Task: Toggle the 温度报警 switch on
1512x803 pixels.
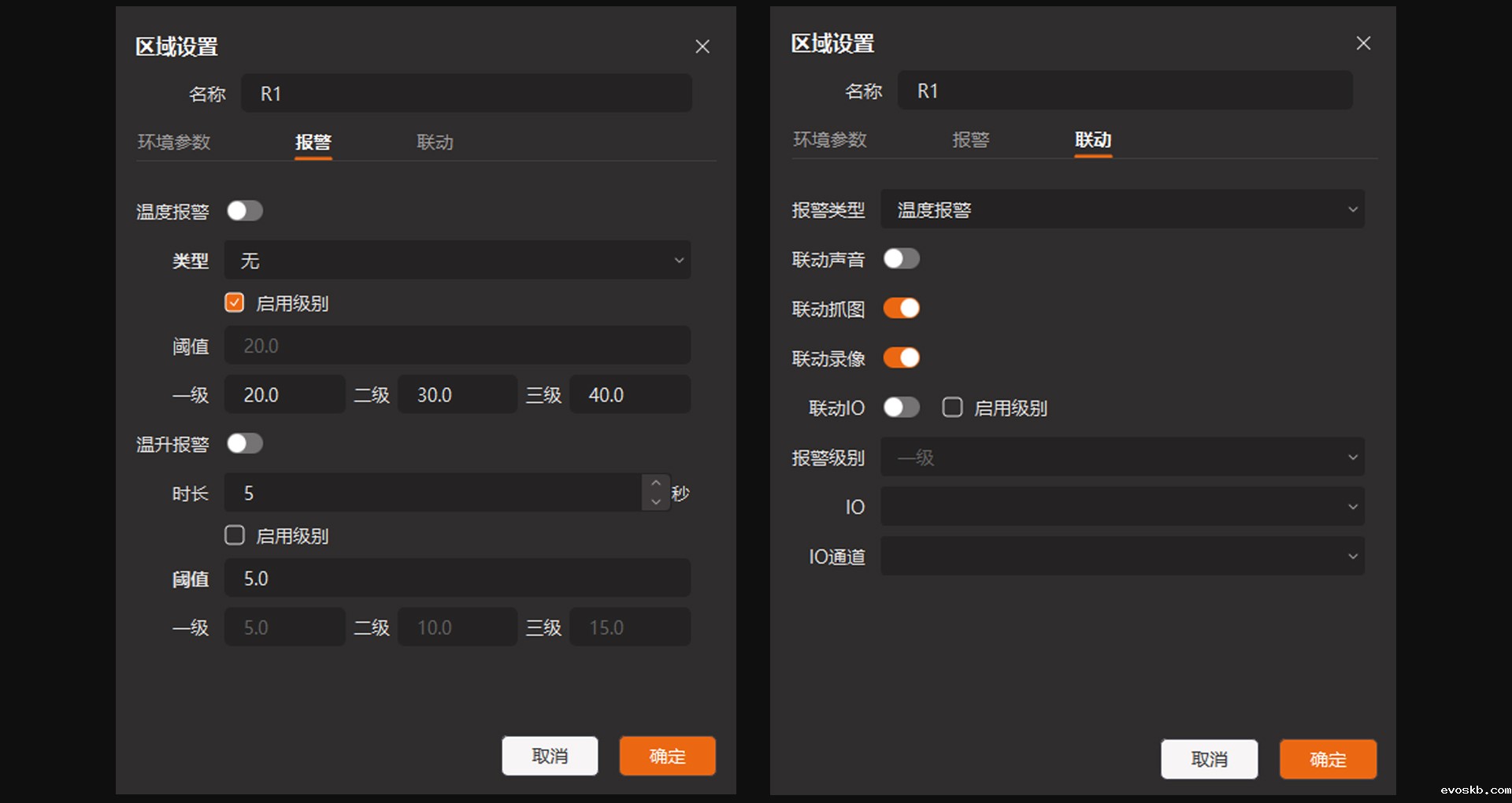Action: coord(245,211)
